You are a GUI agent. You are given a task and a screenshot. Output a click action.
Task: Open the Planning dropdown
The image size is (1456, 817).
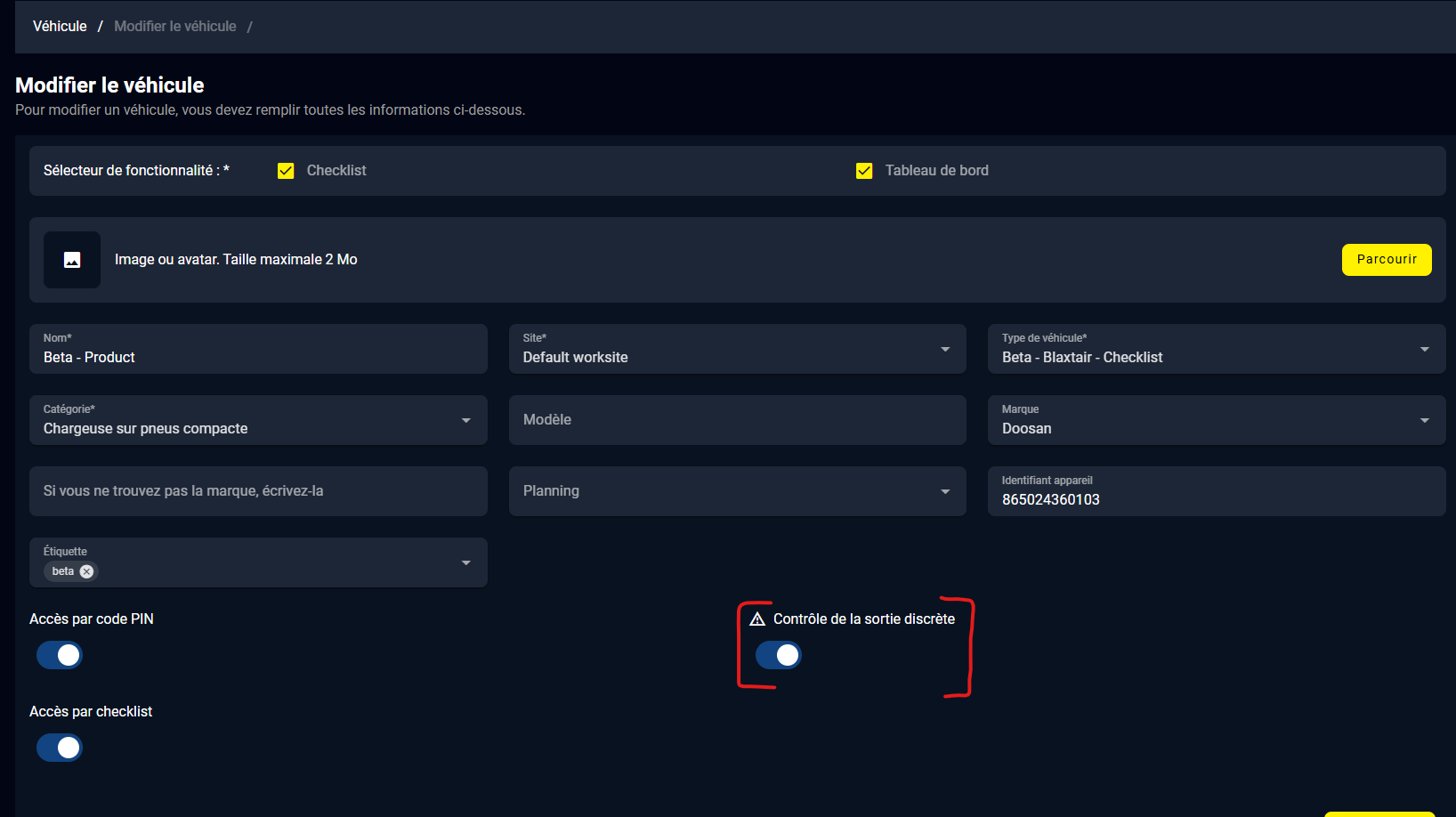(x=944, y=491)
